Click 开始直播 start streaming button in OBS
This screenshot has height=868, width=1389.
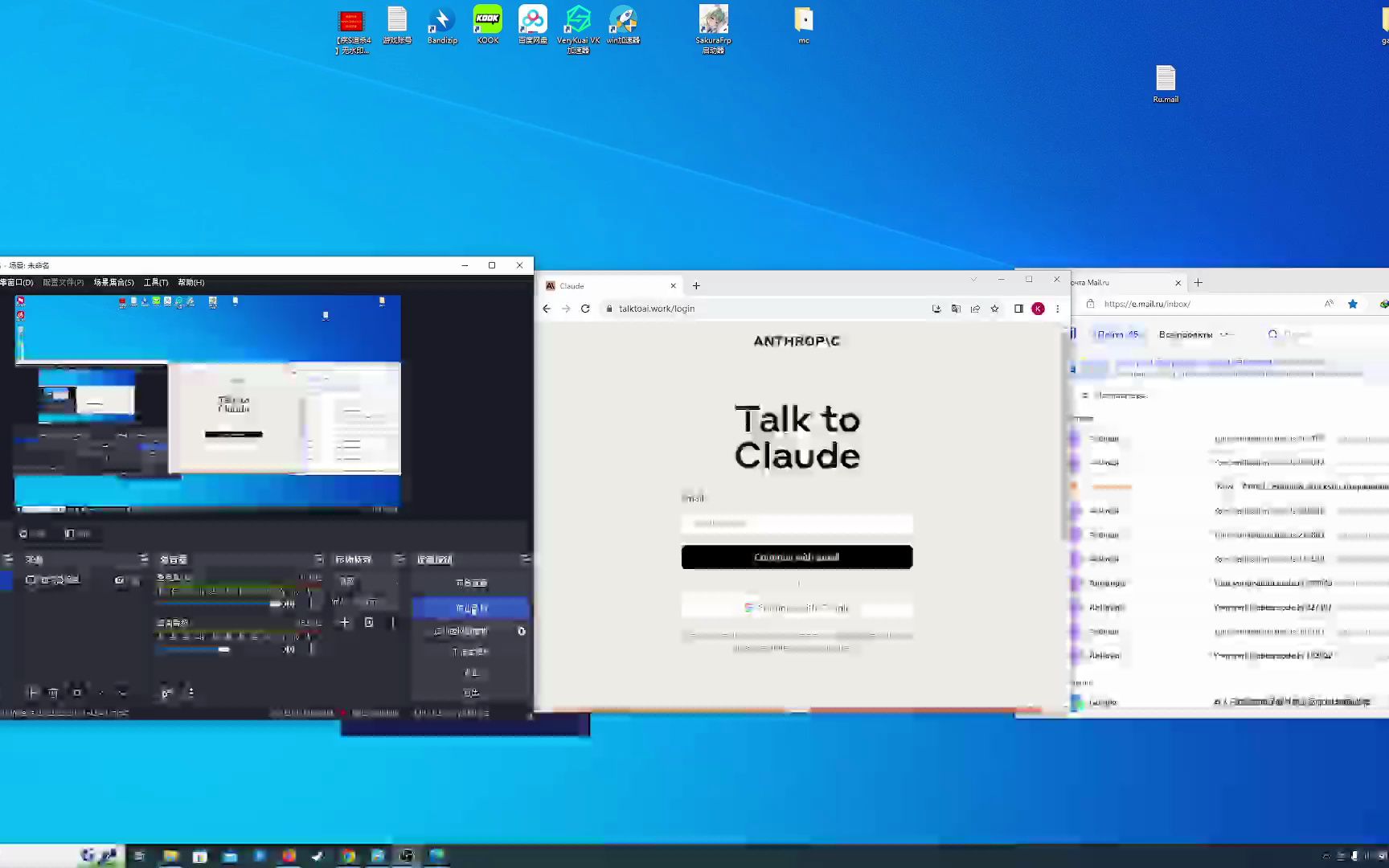coord(471,583)
